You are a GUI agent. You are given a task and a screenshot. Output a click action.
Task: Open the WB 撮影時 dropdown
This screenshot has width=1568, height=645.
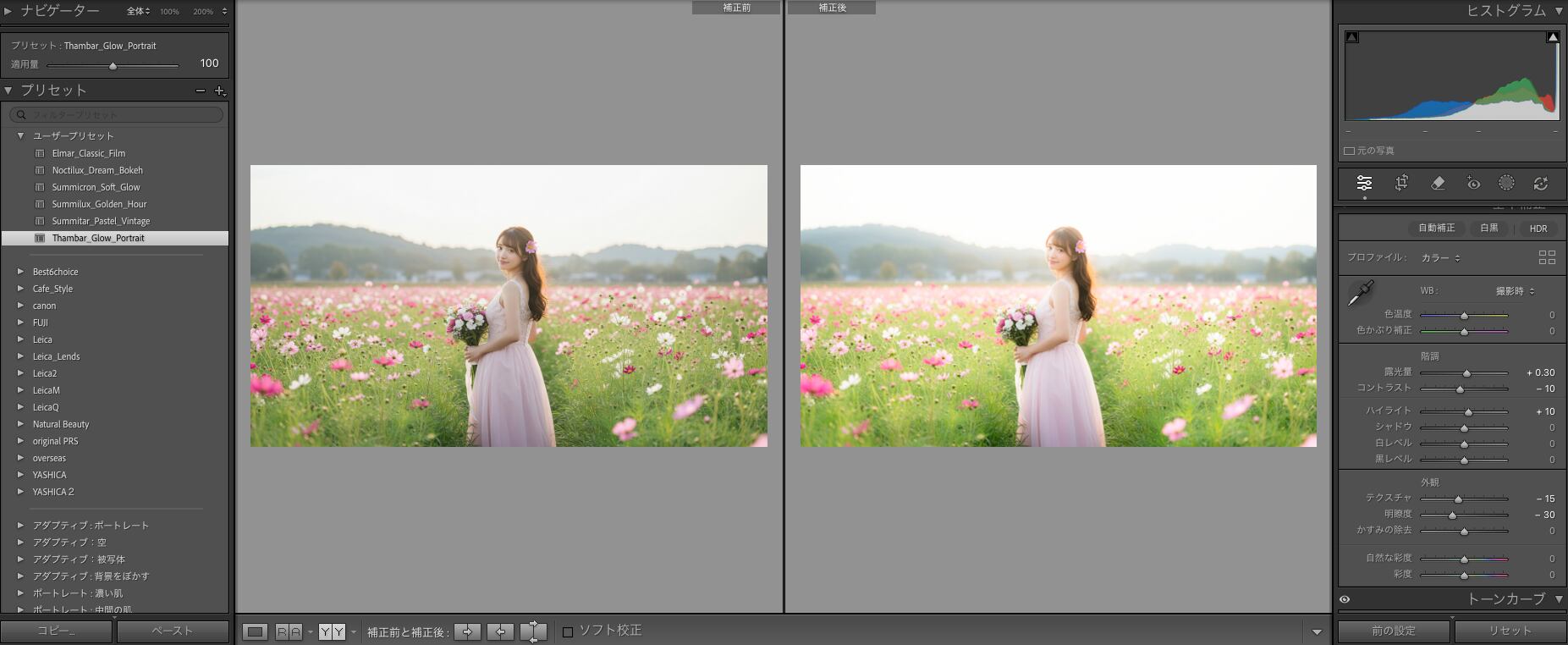tap(1515, 291)
